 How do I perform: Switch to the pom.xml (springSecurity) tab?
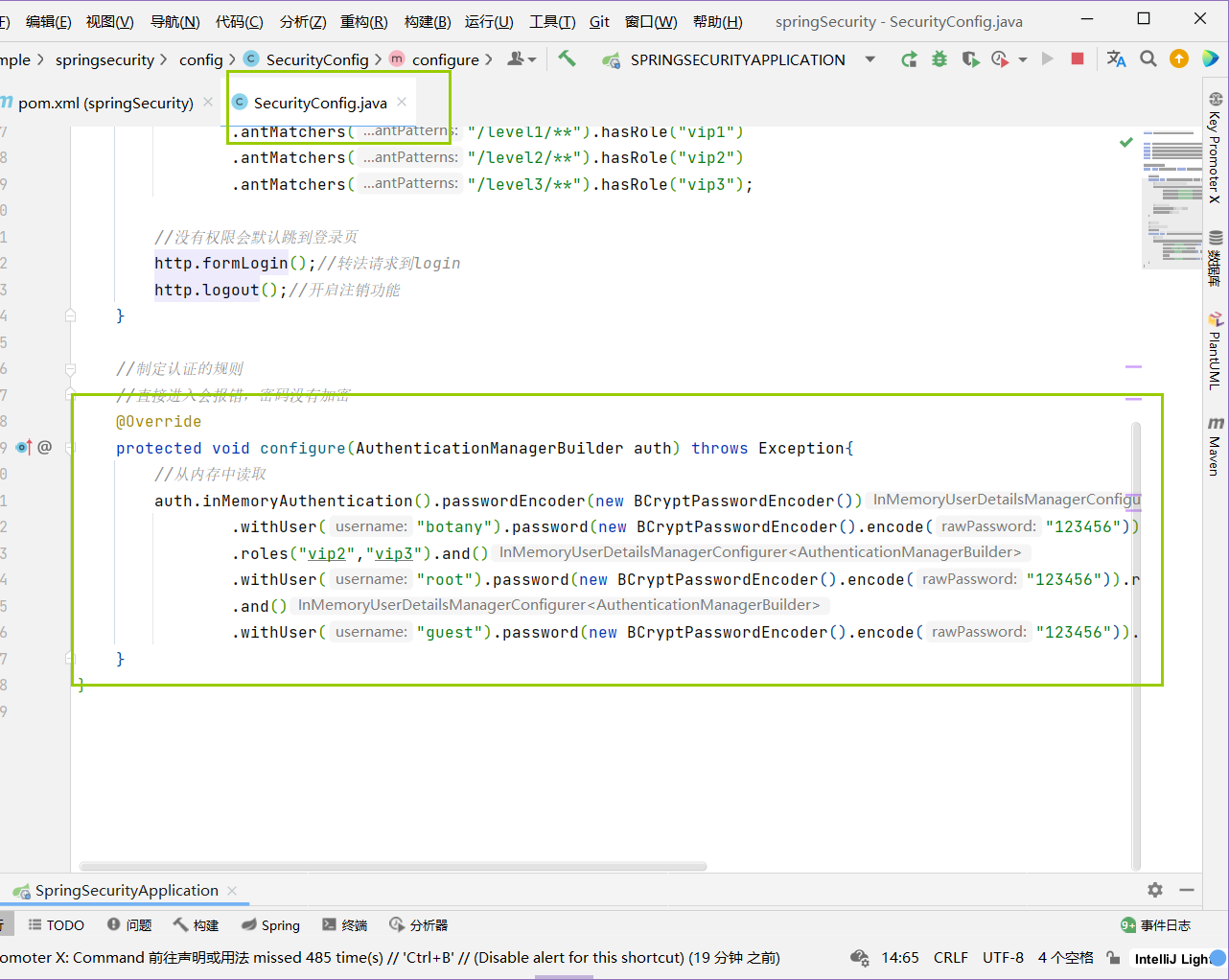click(105, 103)
